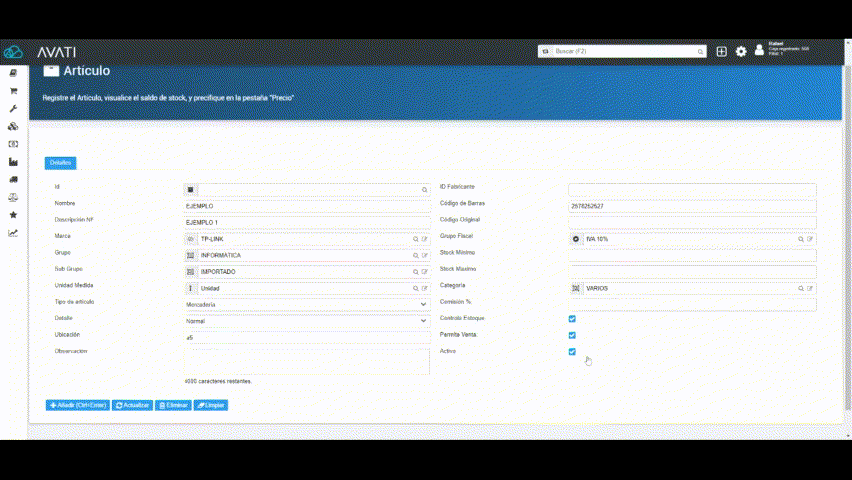The width and height of the screenshot is (852, 480).
Task: Toggle the Controla Estoque checkbox
Action: pyautogui.click(x=572, y=319)
